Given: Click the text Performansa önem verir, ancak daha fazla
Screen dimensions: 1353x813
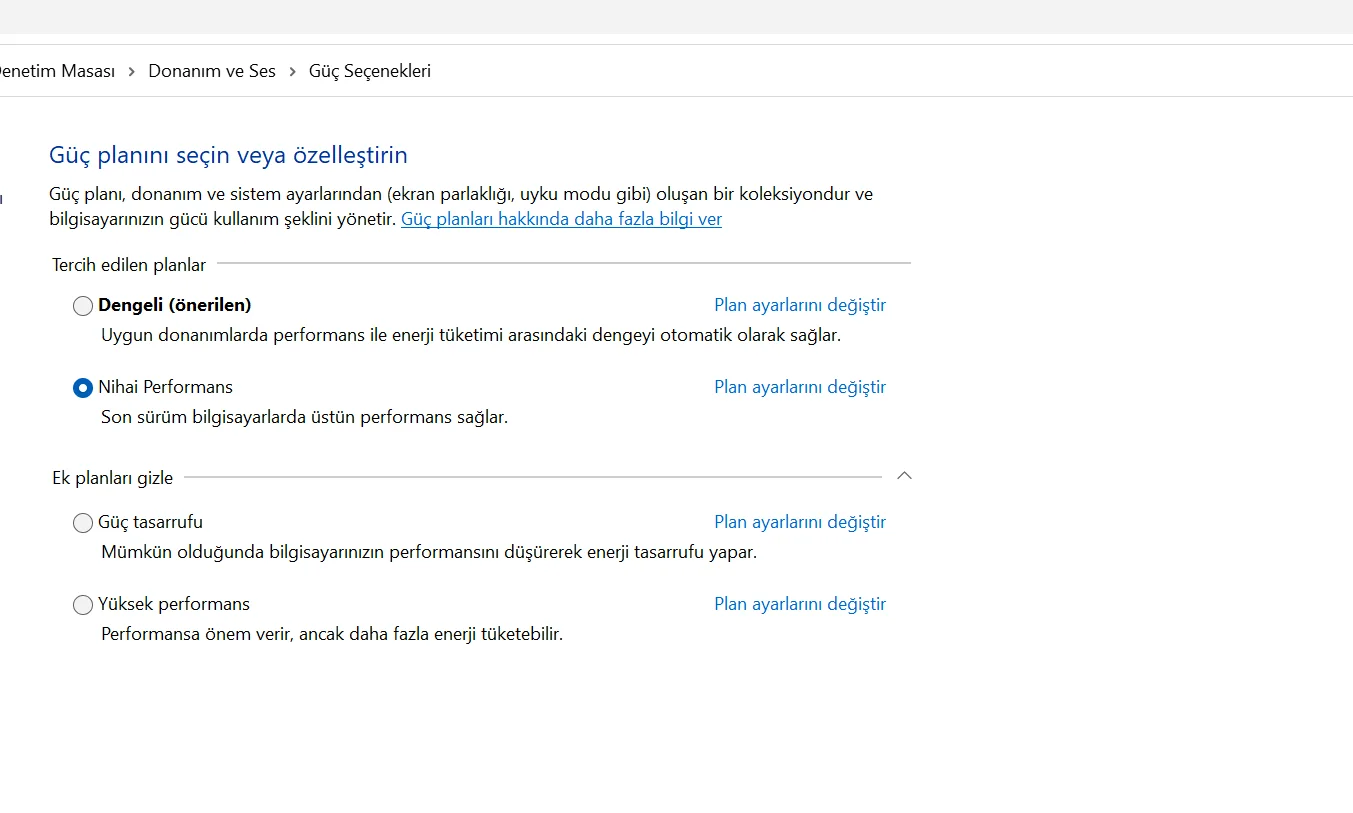Looking at the screenshot, I should point(332,634).
